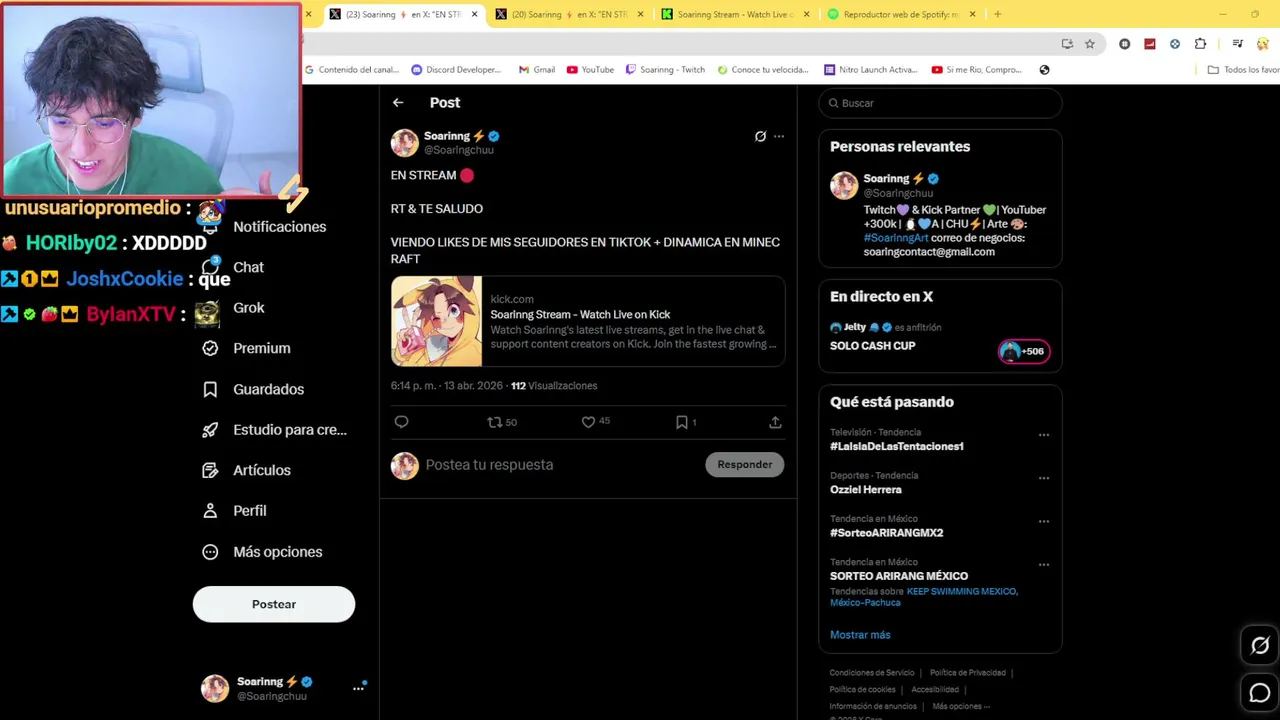Click the rocket icon for creator studio
The width and height of the screenshot is (1280, 720).
tap(210, 430)
